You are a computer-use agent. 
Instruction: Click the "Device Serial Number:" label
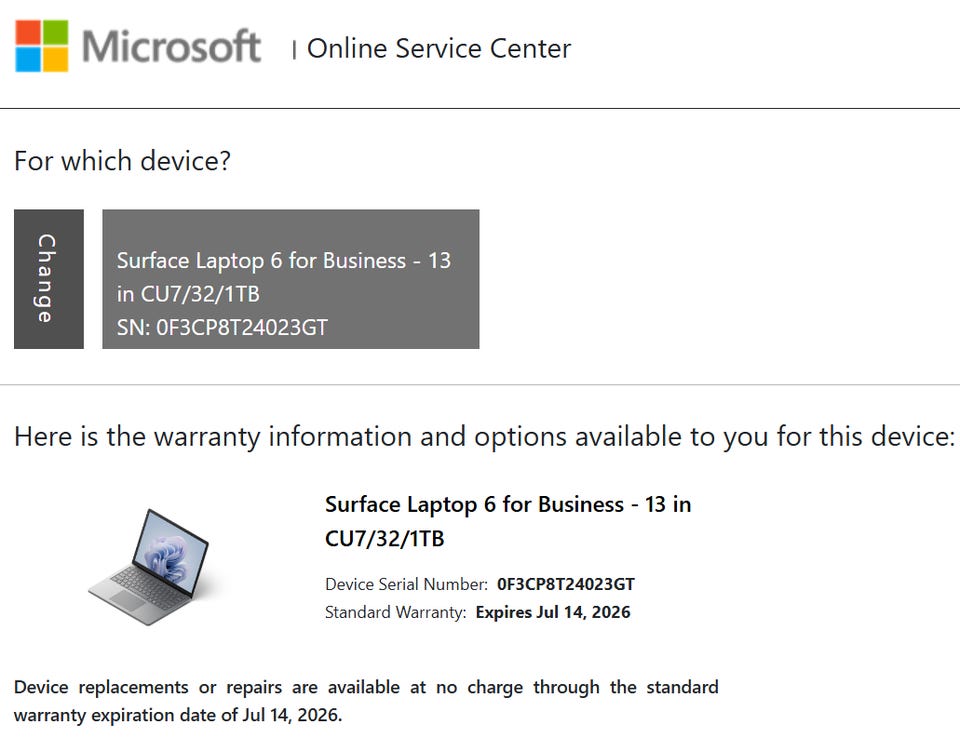[406, 584]
